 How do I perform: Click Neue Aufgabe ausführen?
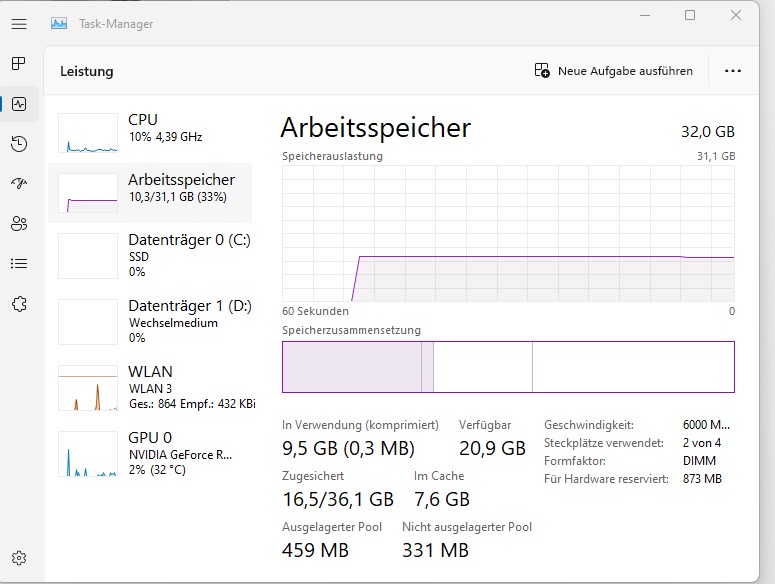pos(614,71)
